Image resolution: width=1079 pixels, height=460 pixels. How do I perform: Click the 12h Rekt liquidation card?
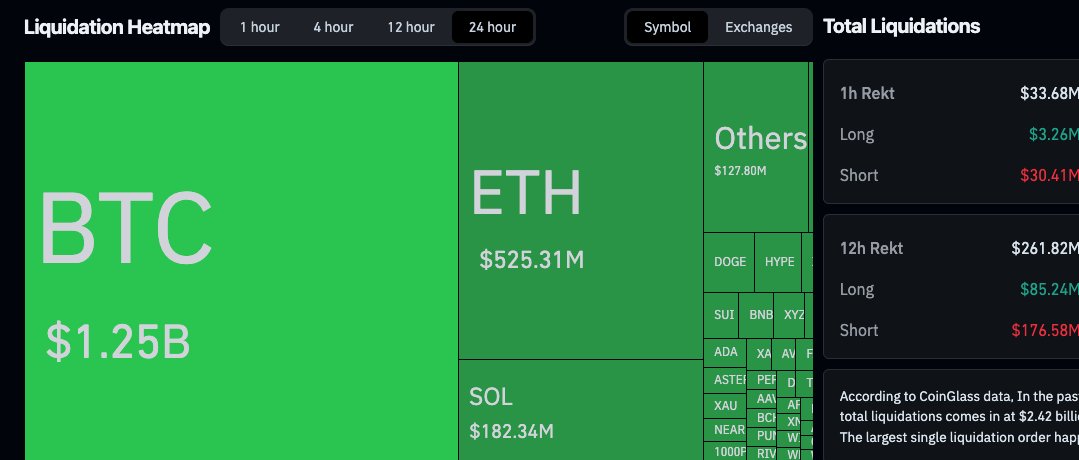click(950, 287)
